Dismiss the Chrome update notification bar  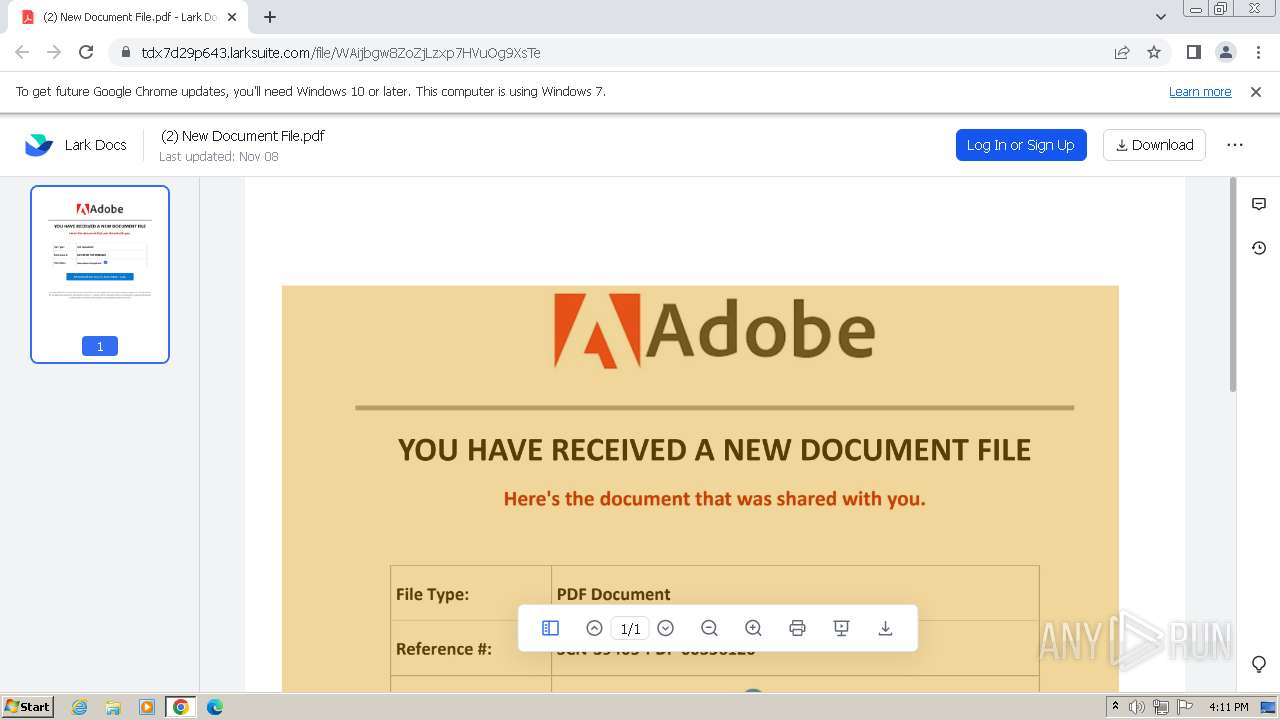click(x=1256, y=92)
